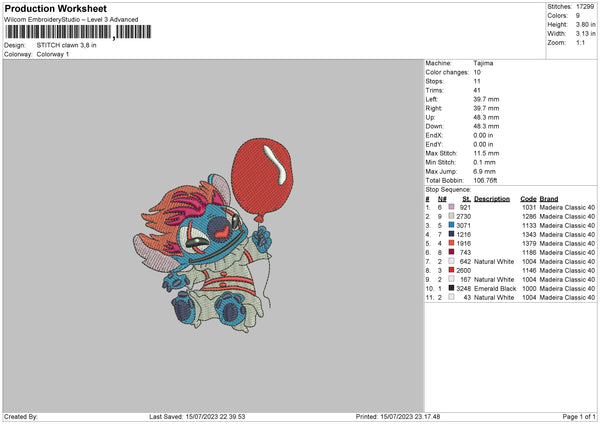Select the navy swatch in code 1343 row
The height and width of the screenshot is (424, 600).
451,234
